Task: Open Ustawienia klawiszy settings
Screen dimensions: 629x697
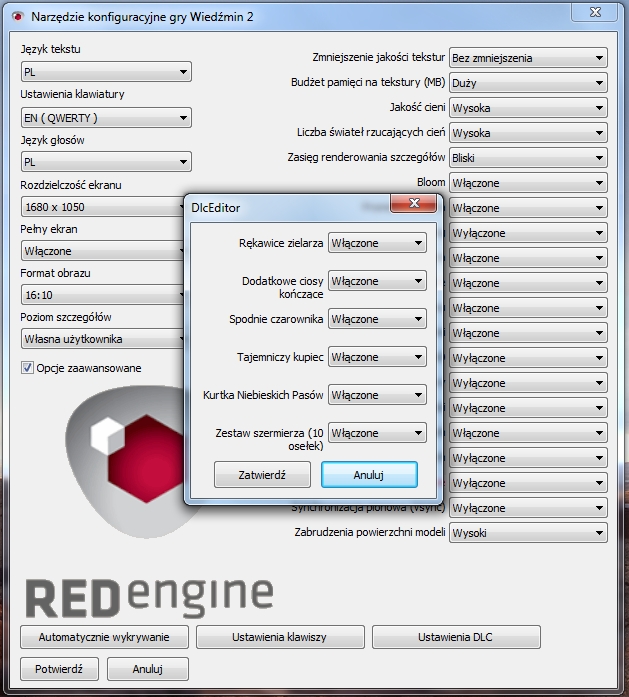Action: pyautogui.click(x=280, y=637)
